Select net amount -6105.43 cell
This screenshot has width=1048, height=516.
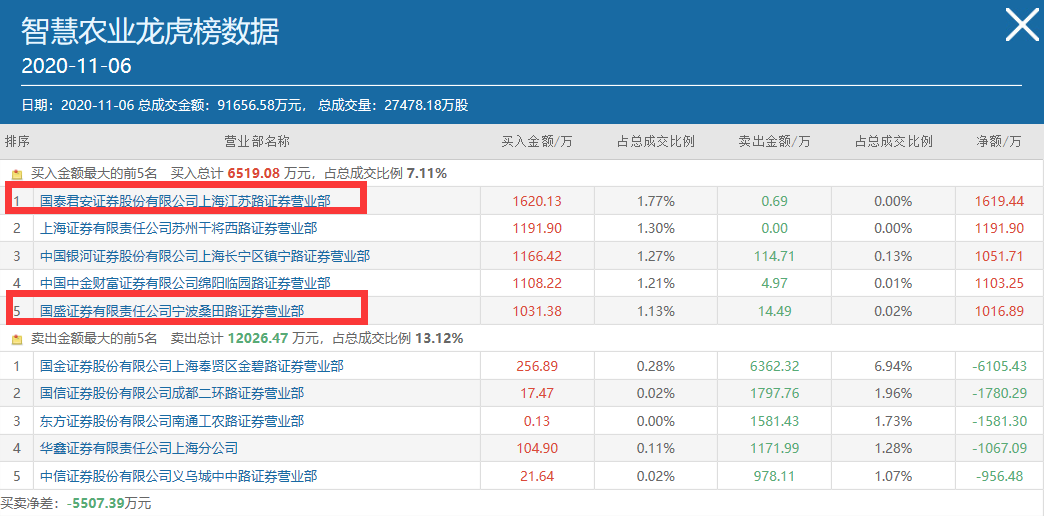pos(999,366)
